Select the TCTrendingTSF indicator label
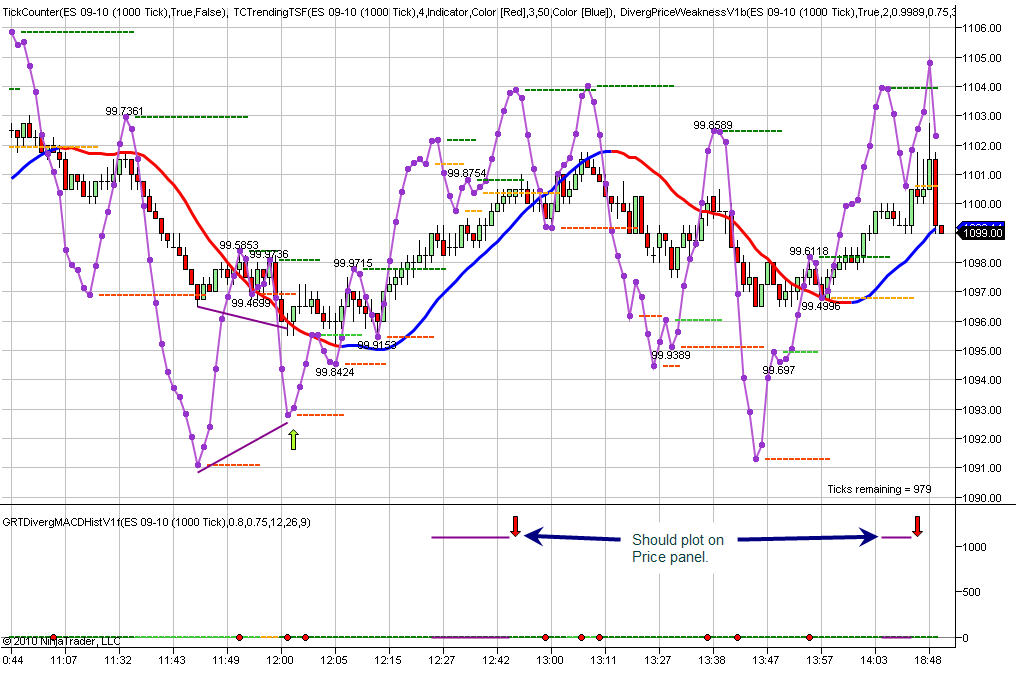Viewport: 1016px width, 674px height. [423, 12]
